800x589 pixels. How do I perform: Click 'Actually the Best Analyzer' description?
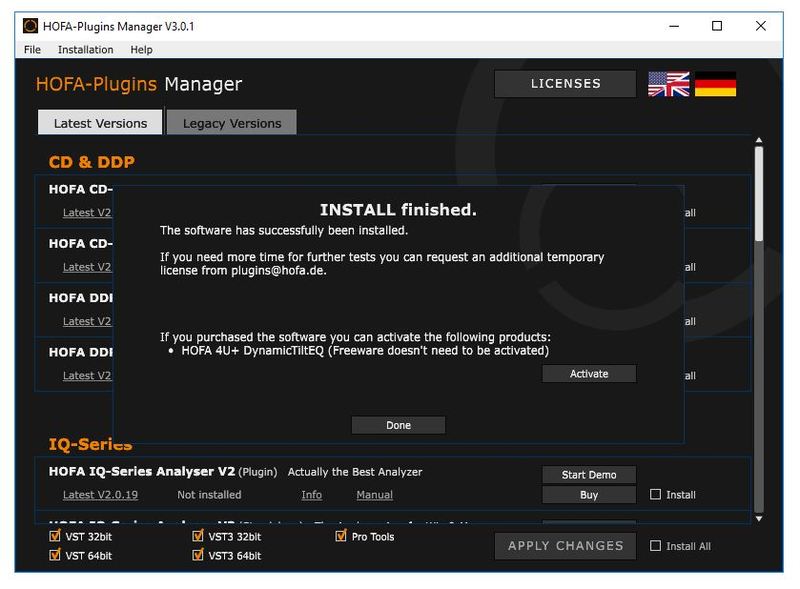pyautogui.click(x=355, y=472)
